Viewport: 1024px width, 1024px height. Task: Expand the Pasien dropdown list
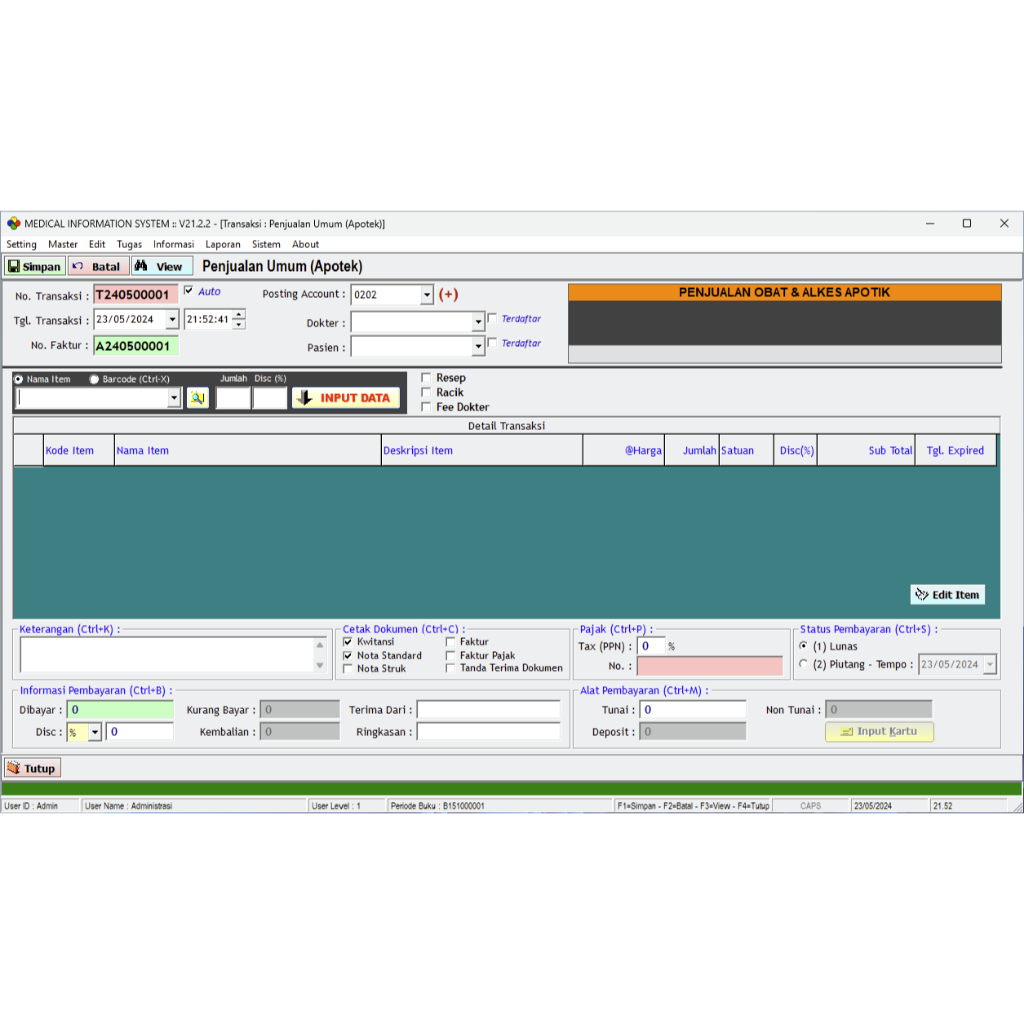(x=479, y=346)
